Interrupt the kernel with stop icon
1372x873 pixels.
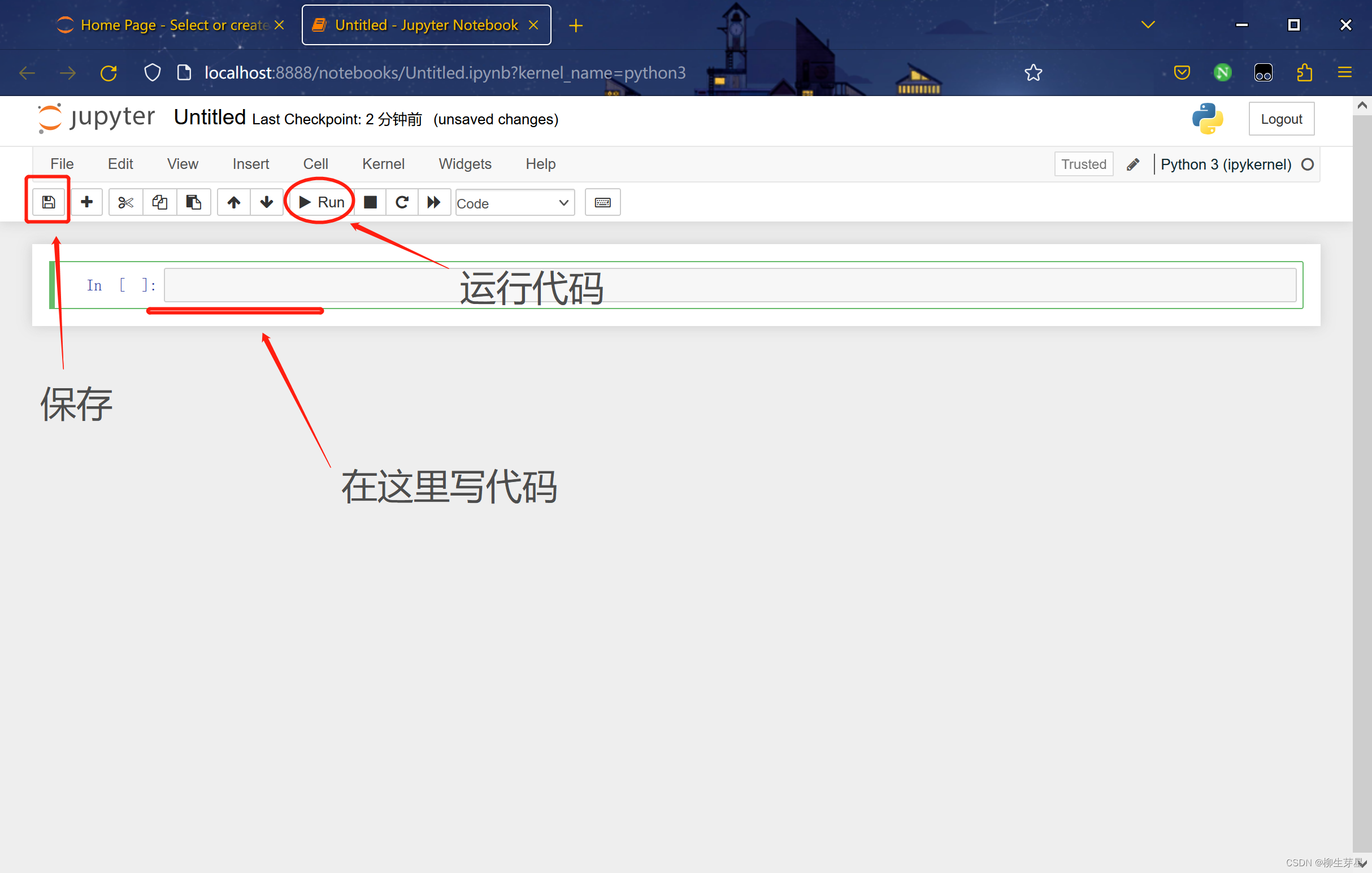[x=370, y=202]
